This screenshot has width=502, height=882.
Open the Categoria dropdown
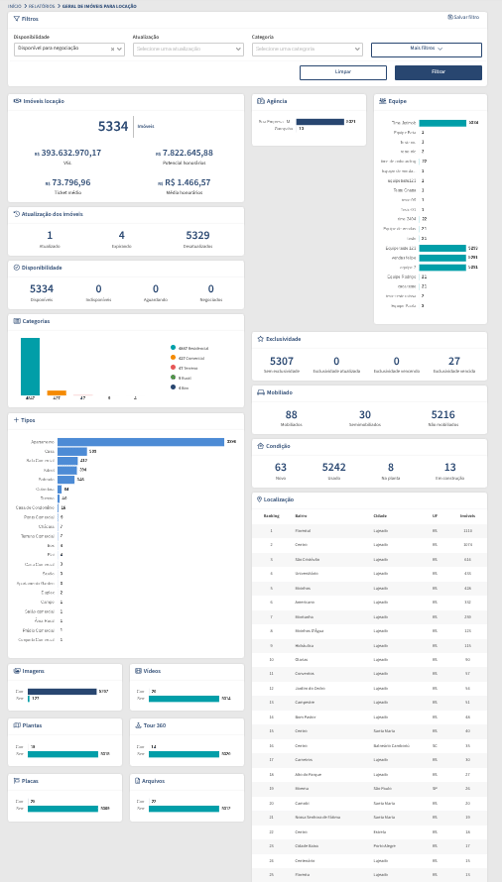click(x=307, y=50)
